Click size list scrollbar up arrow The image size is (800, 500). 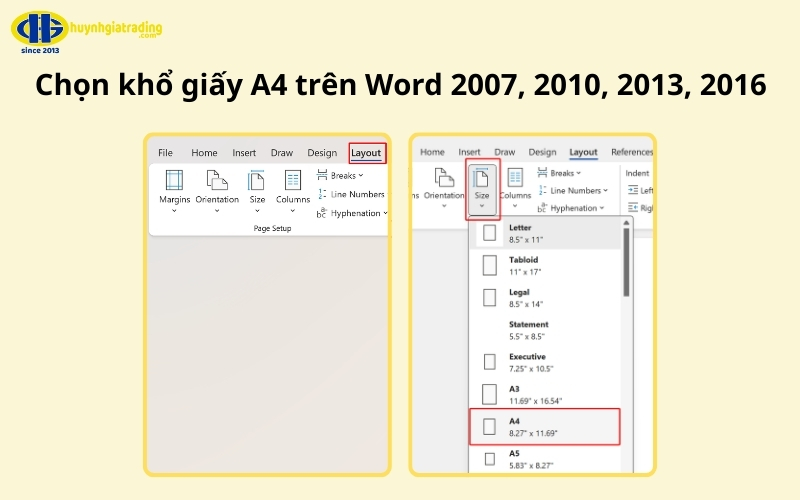(626, 223)
